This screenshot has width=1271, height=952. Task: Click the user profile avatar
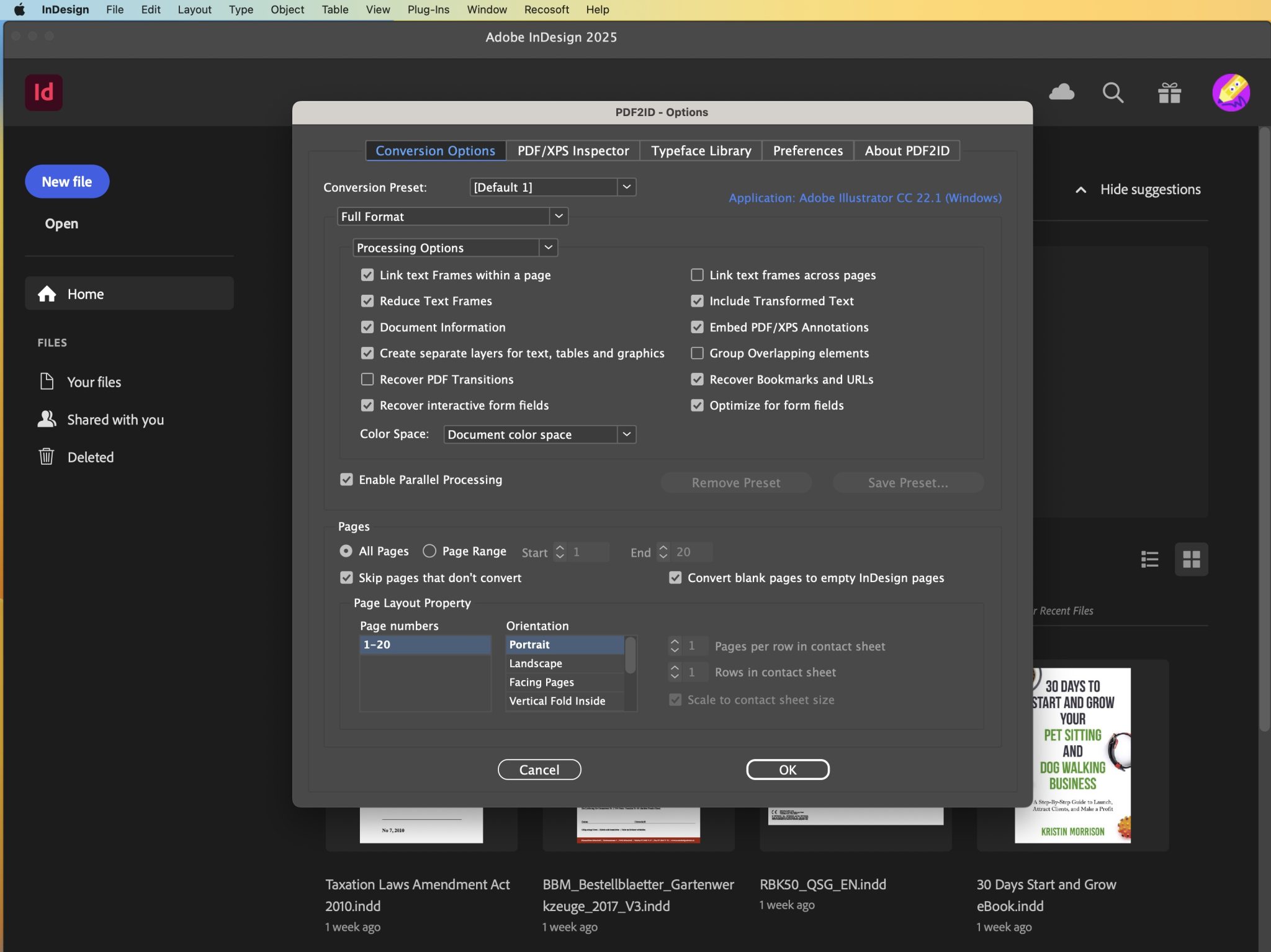point(1230,92)
